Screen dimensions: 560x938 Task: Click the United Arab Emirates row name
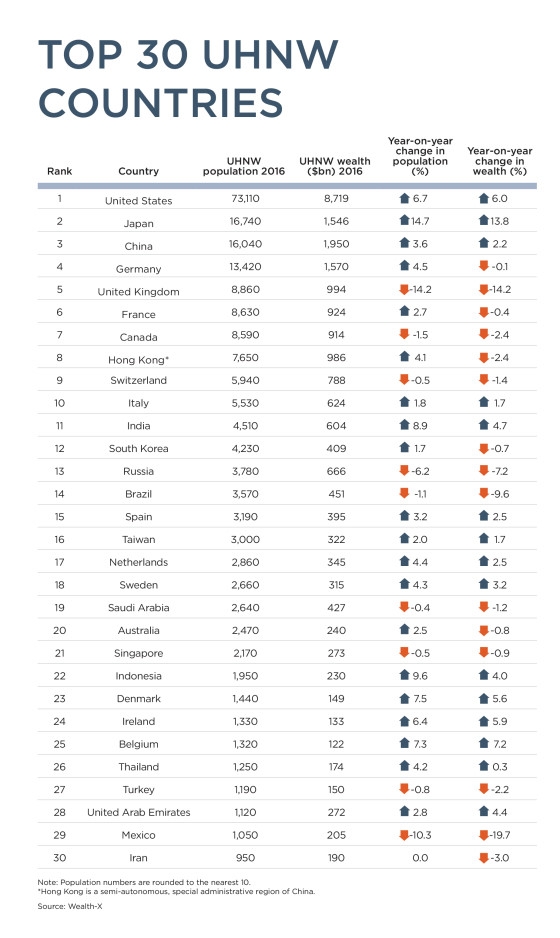139,812
